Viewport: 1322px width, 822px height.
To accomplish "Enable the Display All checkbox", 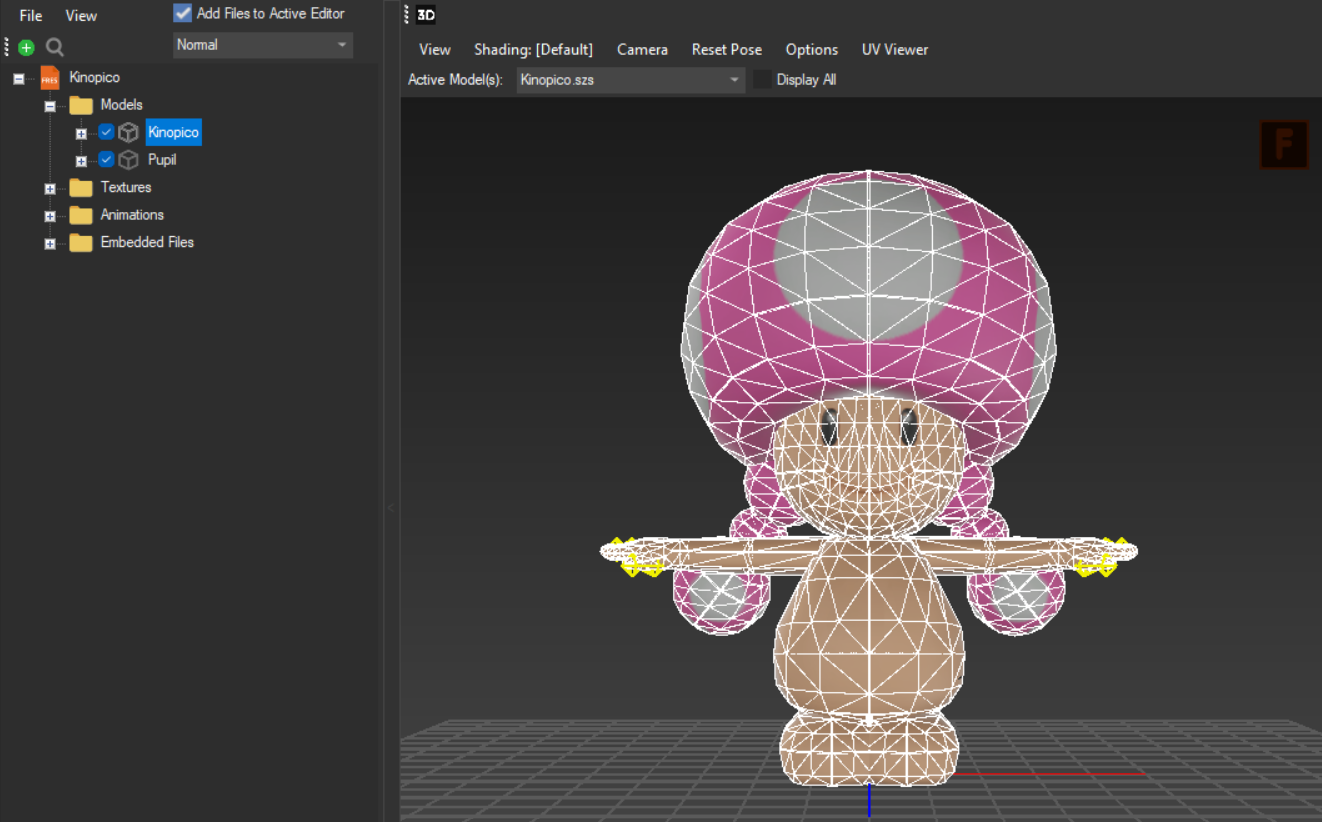I will tap(762, 80).
